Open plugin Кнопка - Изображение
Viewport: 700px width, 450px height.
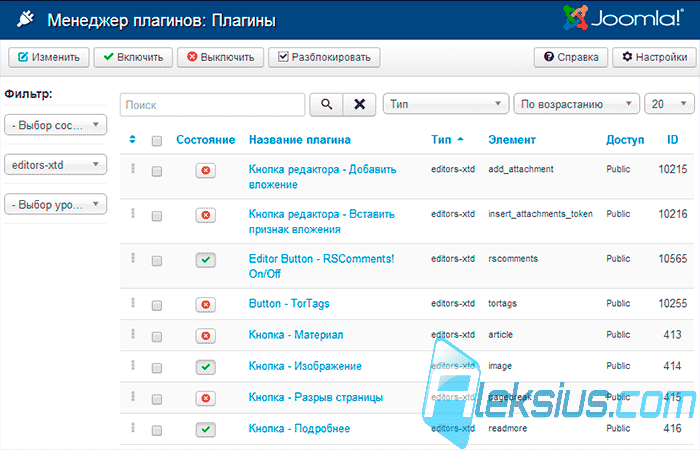305,366
